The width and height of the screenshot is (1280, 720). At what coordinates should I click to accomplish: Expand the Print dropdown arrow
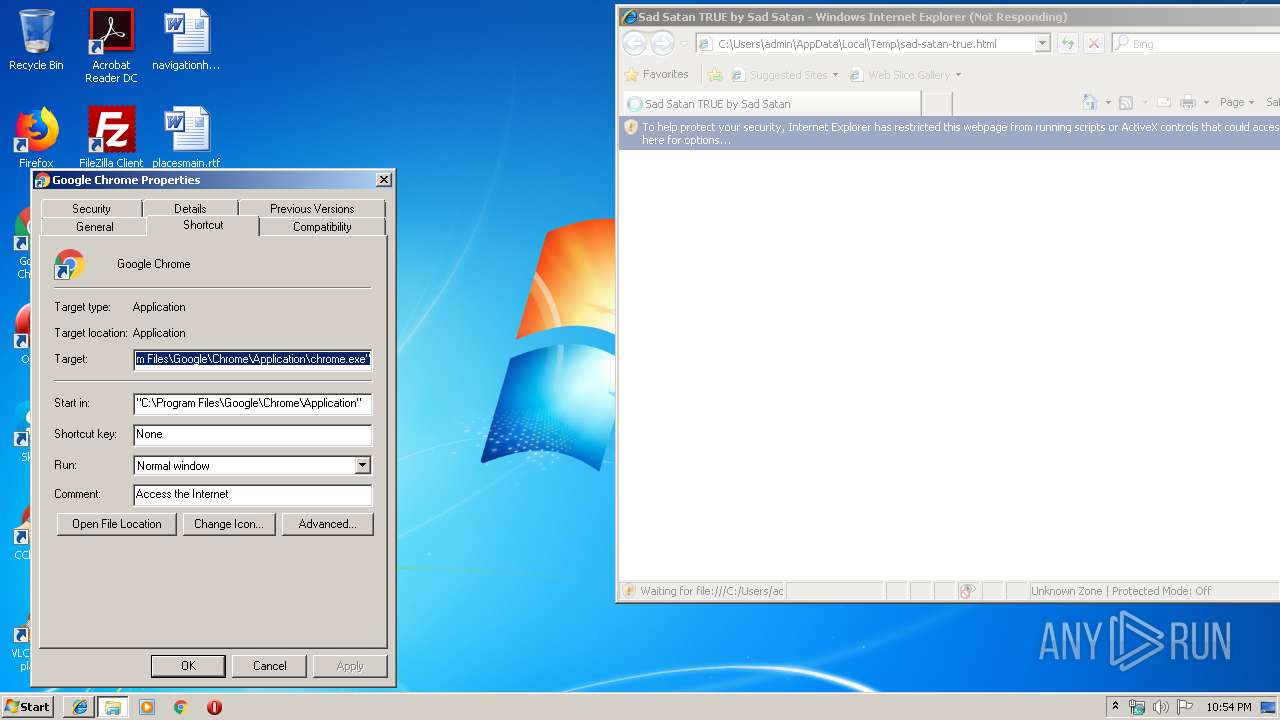pyautogui.click(x=1206, y=103)
